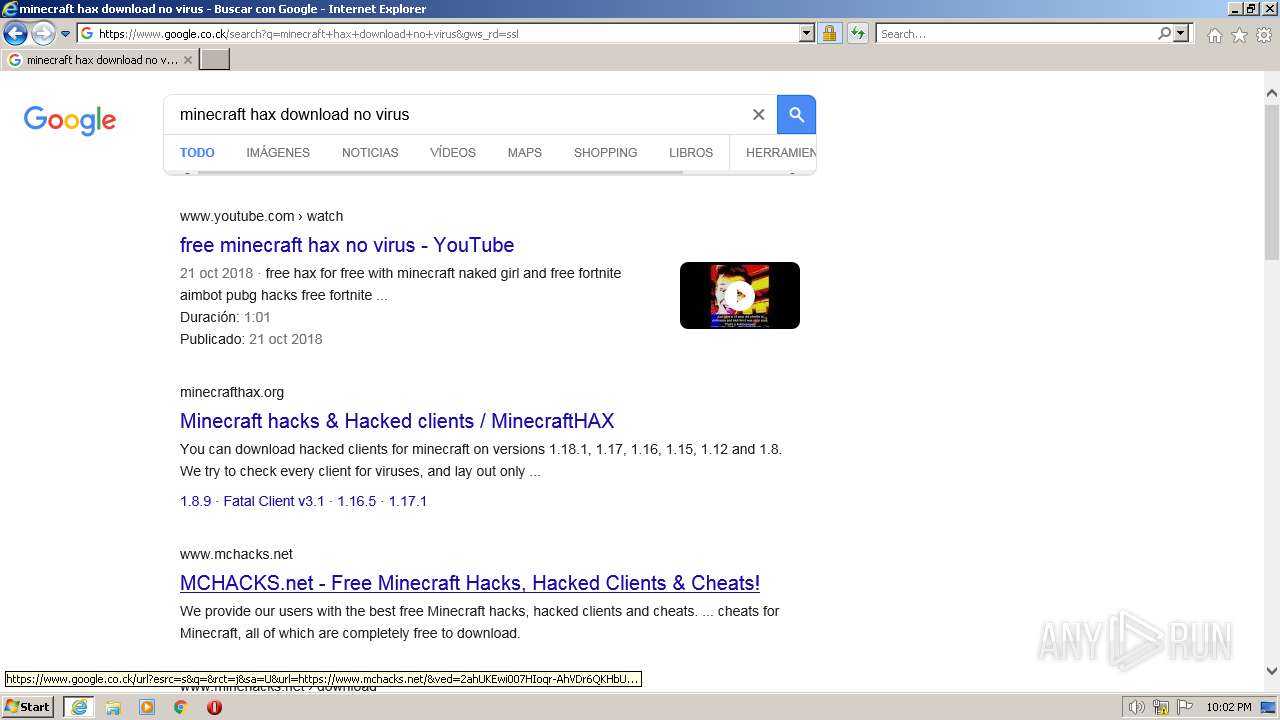View the security lock report icon
1280x720 pixels.
click(829, 33)
